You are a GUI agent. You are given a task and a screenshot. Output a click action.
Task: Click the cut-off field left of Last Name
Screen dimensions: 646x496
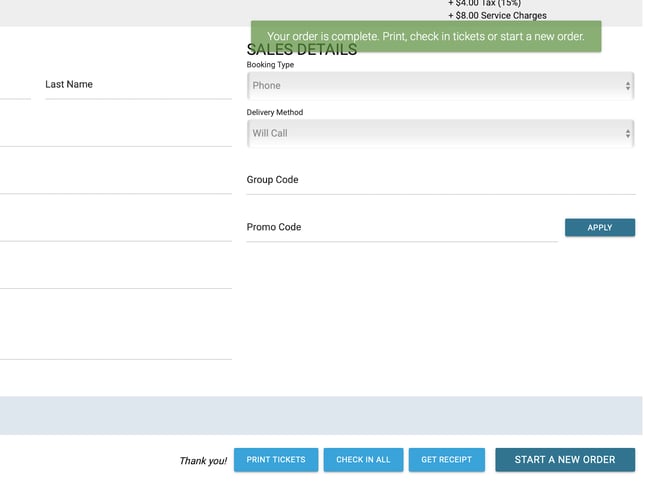pyautogui.click(x=14, y=85)
